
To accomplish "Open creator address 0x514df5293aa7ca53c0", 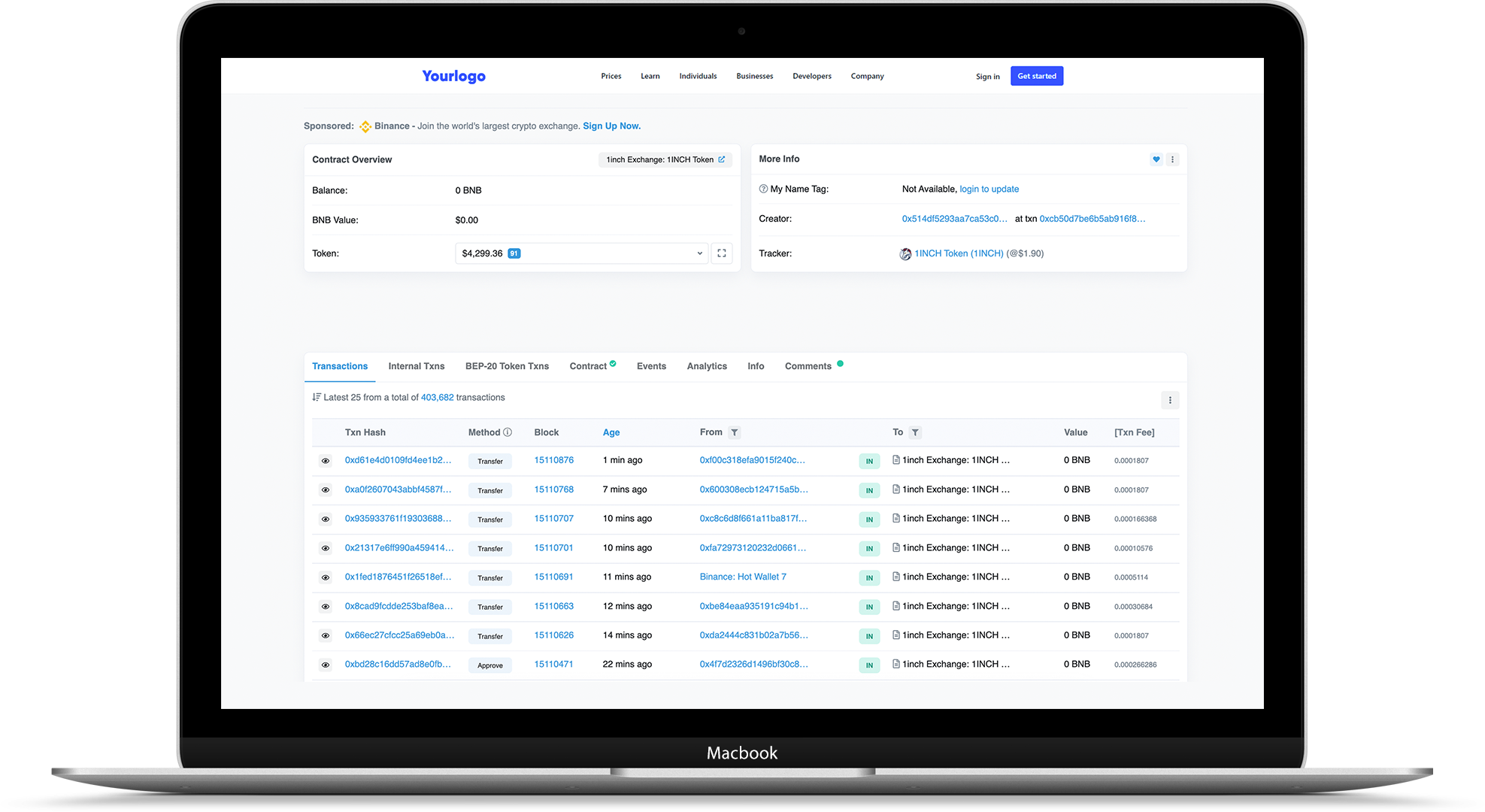I will pyautogui.click(x=955, y=219).
